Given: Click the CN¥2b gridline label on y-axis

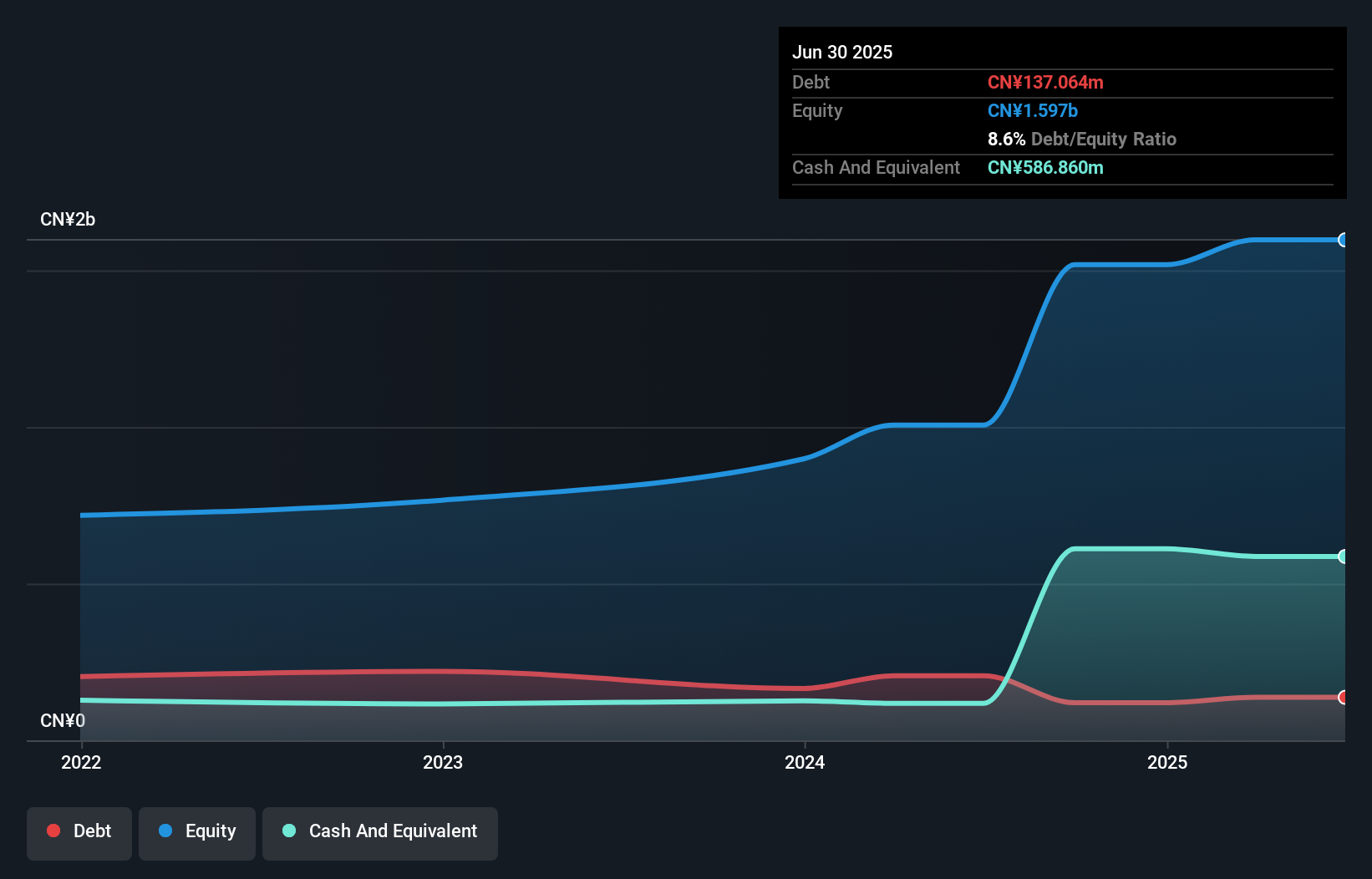Looking at the screenshot, I should [68, 219].
